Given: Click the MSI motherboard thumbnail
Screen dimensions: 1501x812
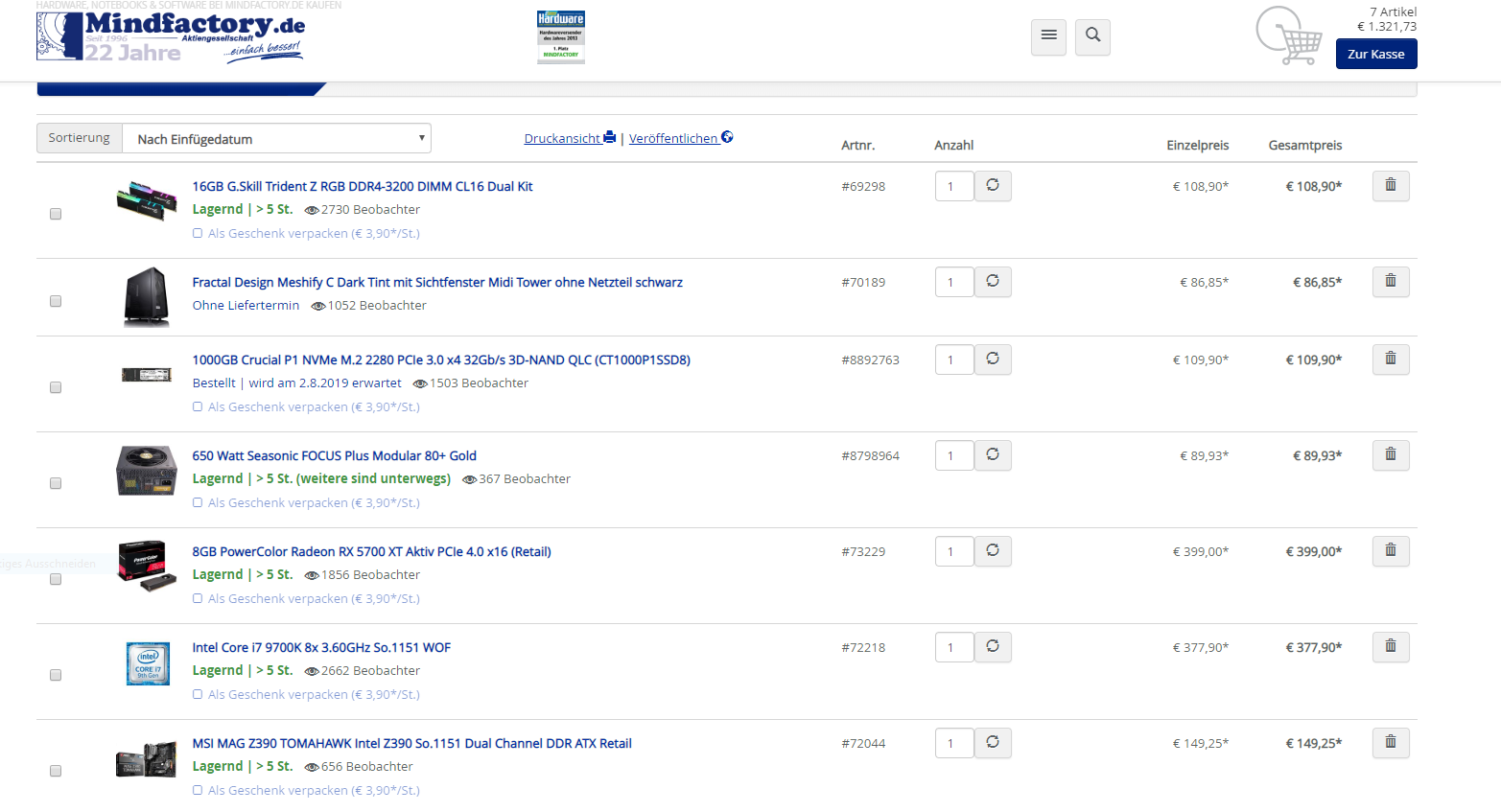Looking at the screenshot, I should (x=147, y=759).
